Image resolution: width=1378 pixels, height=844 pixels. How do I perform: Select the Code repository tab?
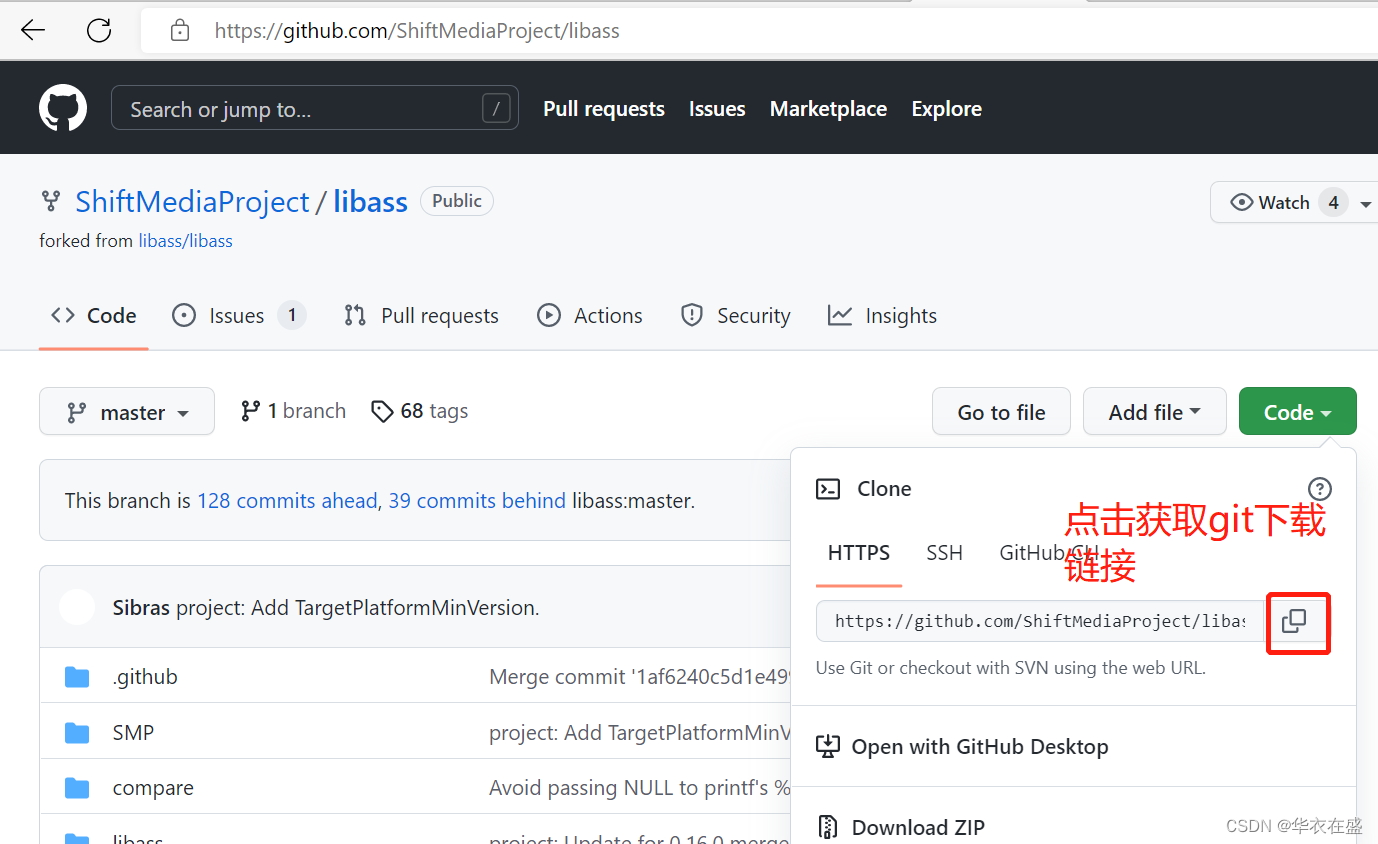pyautogui.click(x=94, y=316)
